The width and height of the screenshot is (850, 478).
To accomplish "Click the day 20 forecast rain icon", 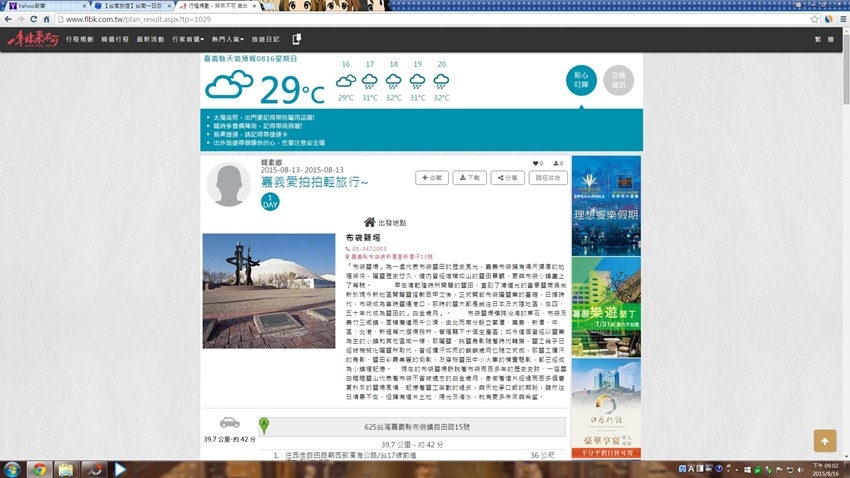I will [x=441, y=81].
